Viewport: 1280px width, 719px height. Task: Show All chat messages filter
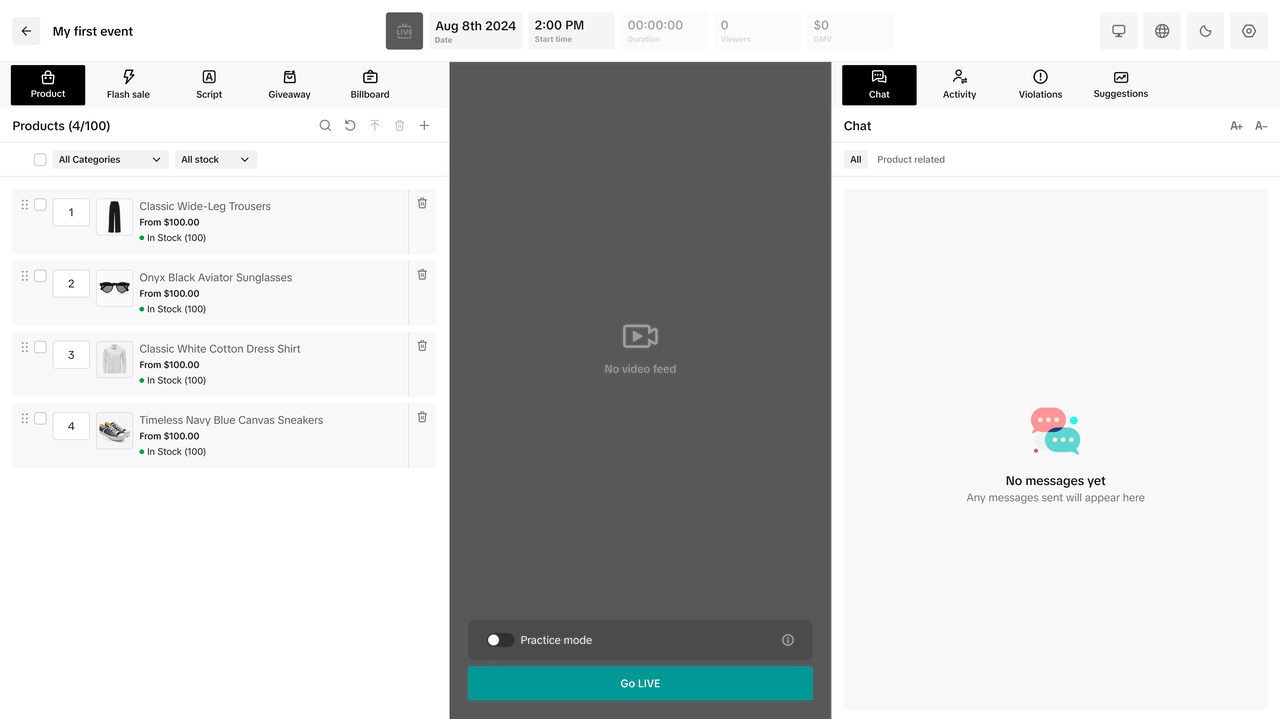856,160
